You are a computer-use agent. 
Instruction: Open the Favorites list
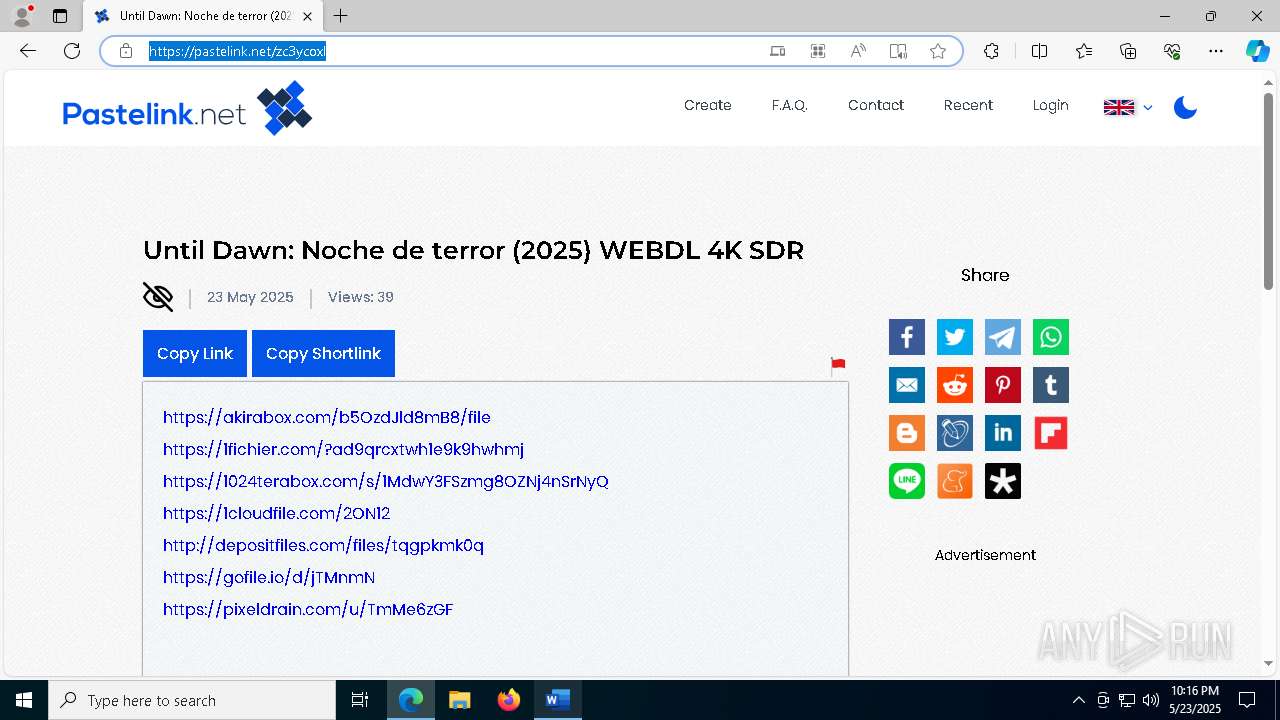(1084, 51)
